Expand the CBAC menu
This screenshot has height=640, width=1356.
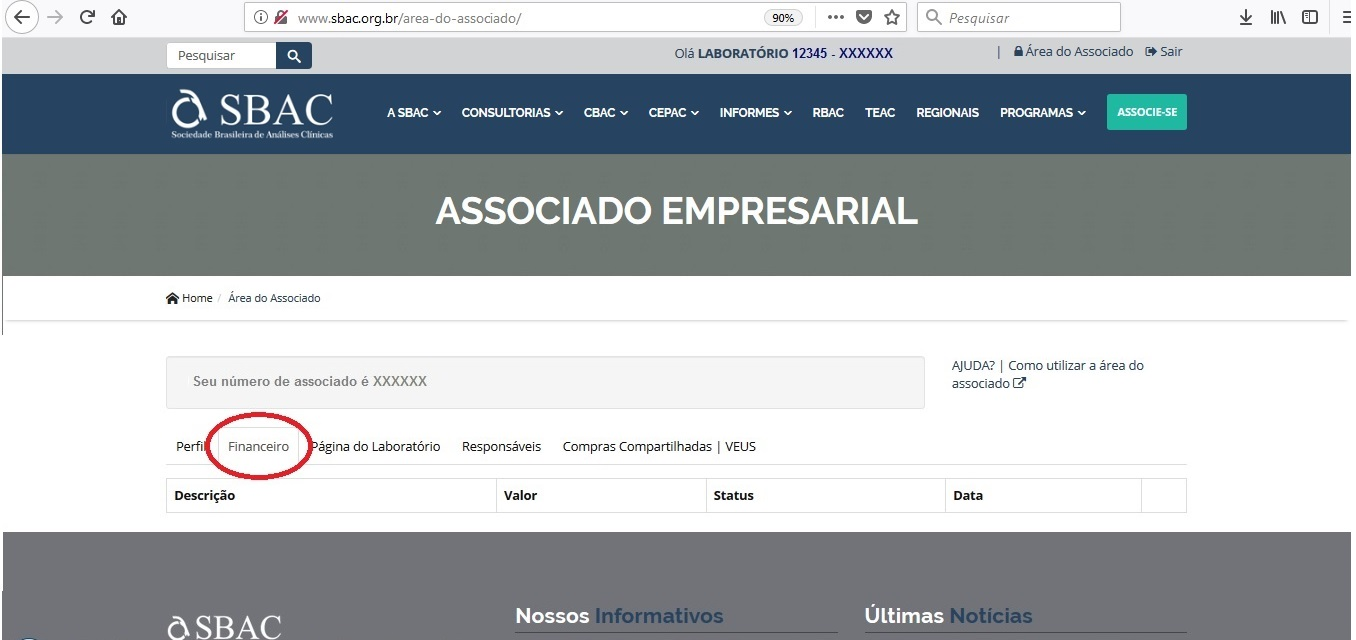pyautogui.click(x=606, y=113)
